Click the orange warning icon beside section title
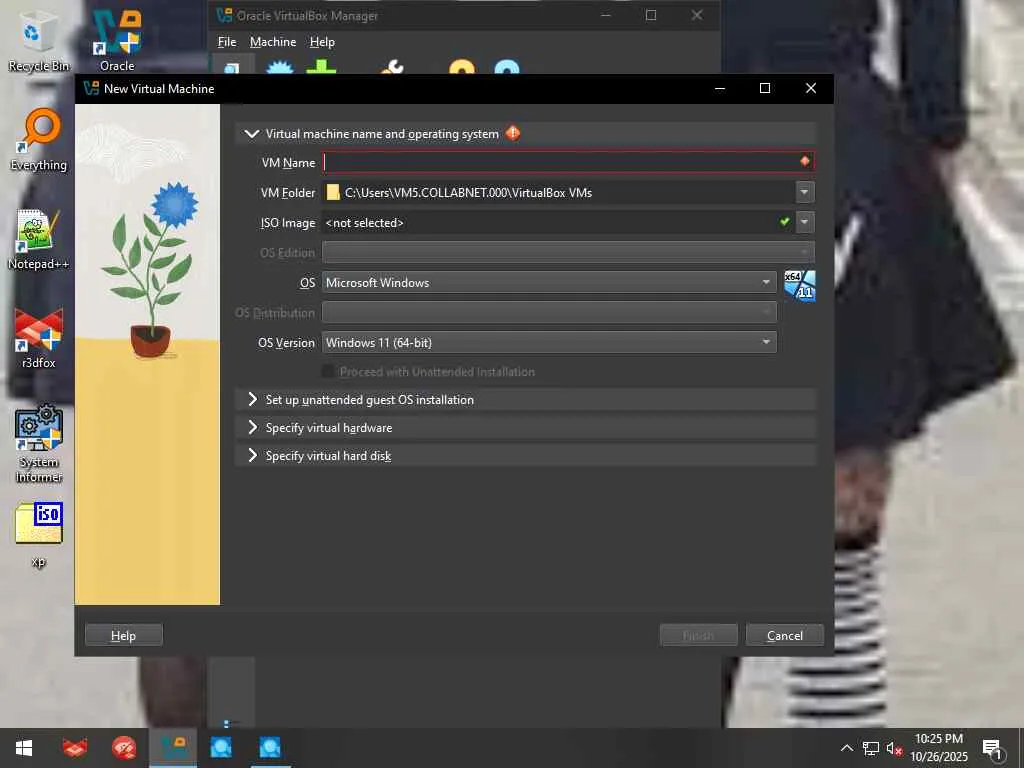1024x768 pixels. click(x=513, y=133)
